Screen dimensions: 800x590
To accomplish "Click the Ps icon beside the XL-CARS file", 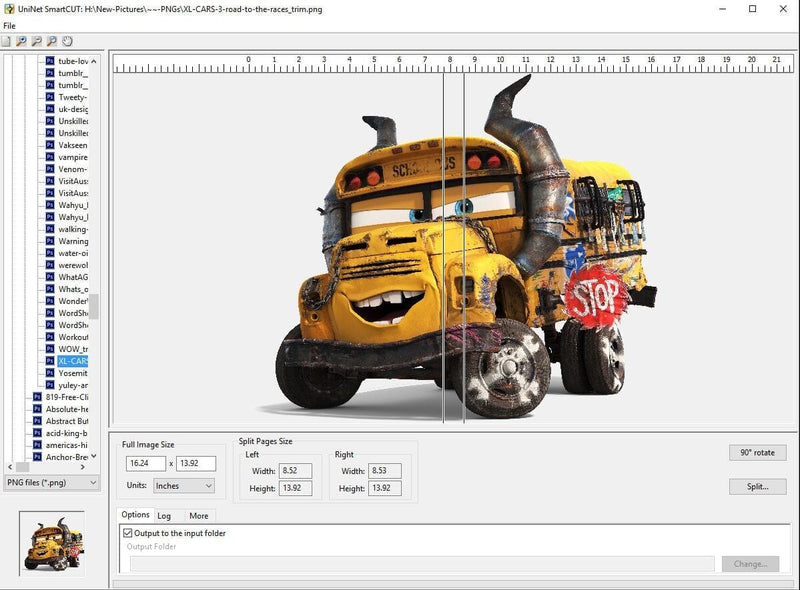I will [x=50, y=360].
